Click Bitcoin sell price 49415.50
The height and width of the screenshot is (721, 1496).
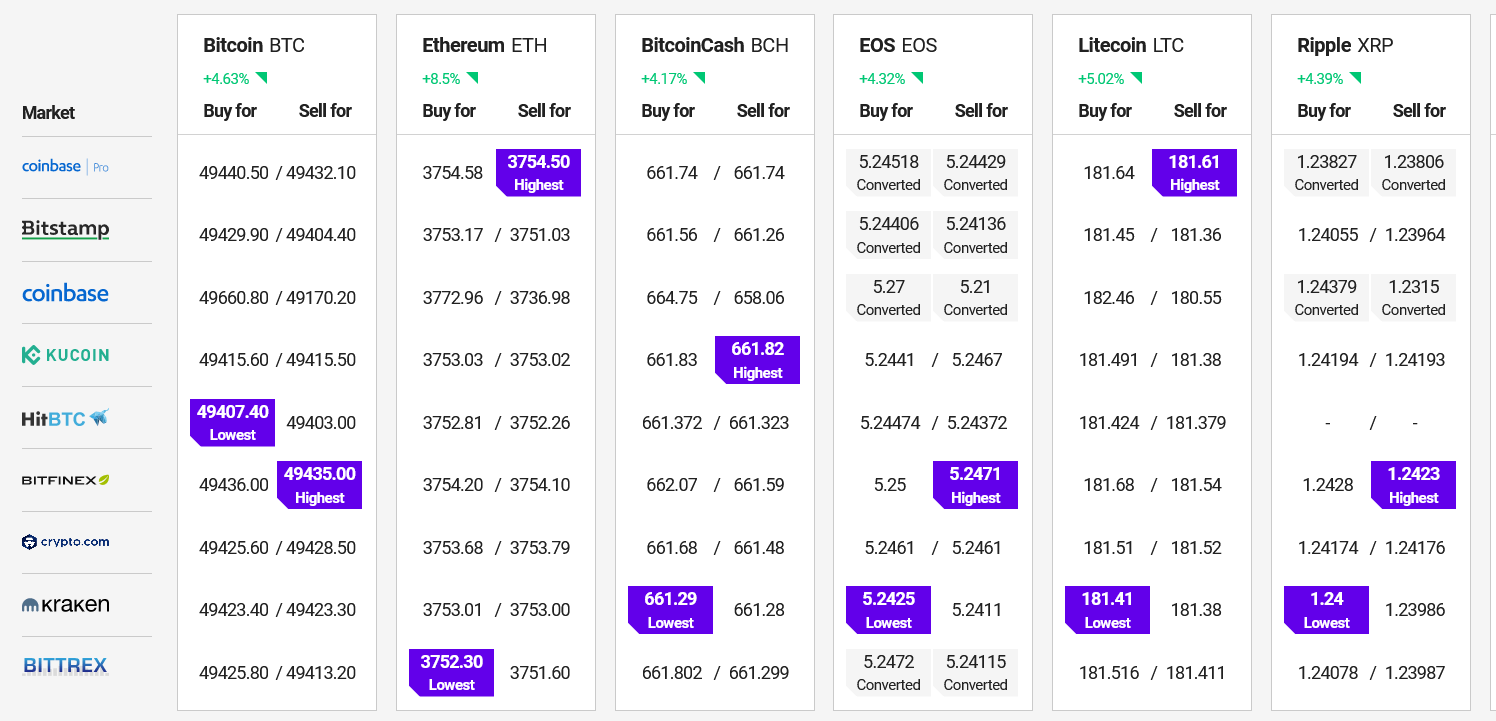321,360
